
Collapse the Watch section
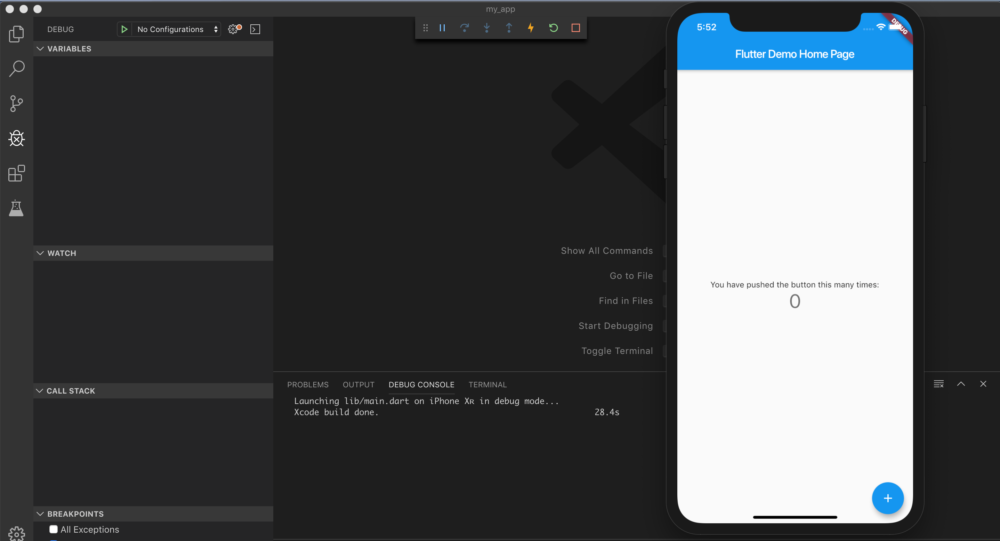coord(153,253)
